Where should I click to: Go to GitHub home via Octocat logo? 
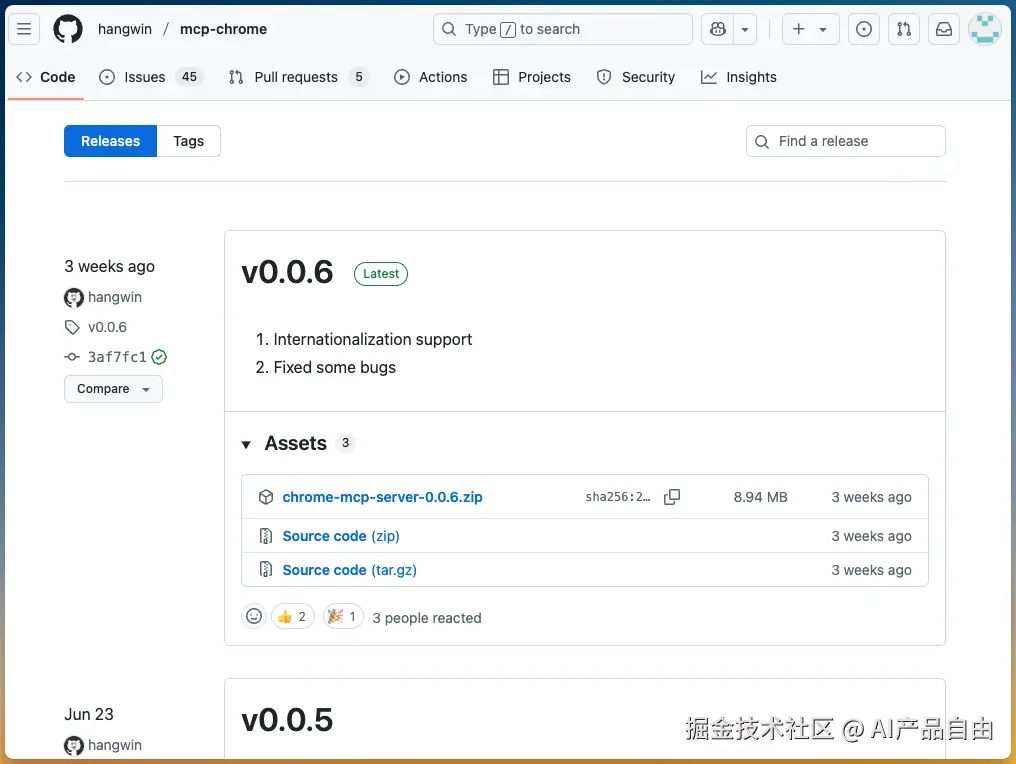(x=68, y=29)
